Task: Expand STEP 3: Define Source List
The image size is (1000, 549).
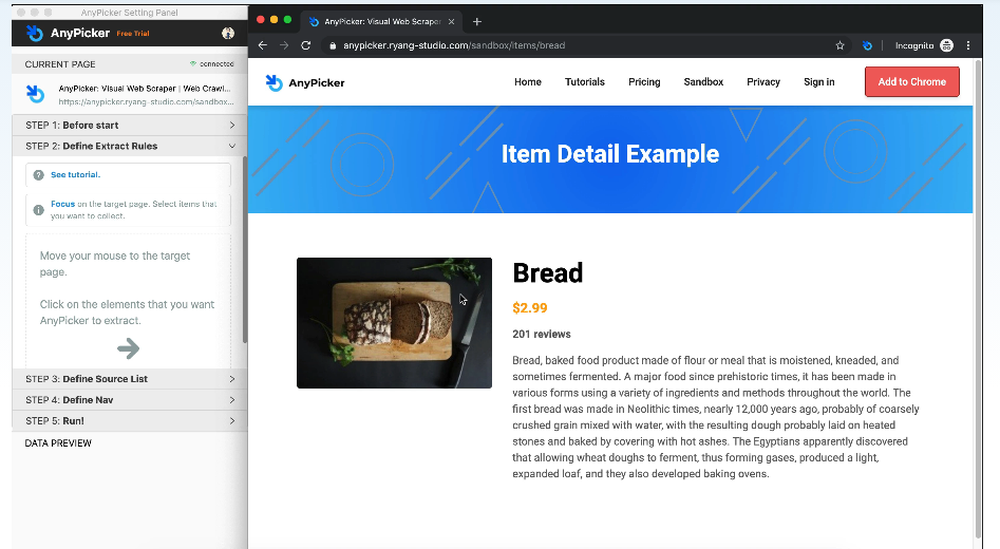Action: click(129, 379)
